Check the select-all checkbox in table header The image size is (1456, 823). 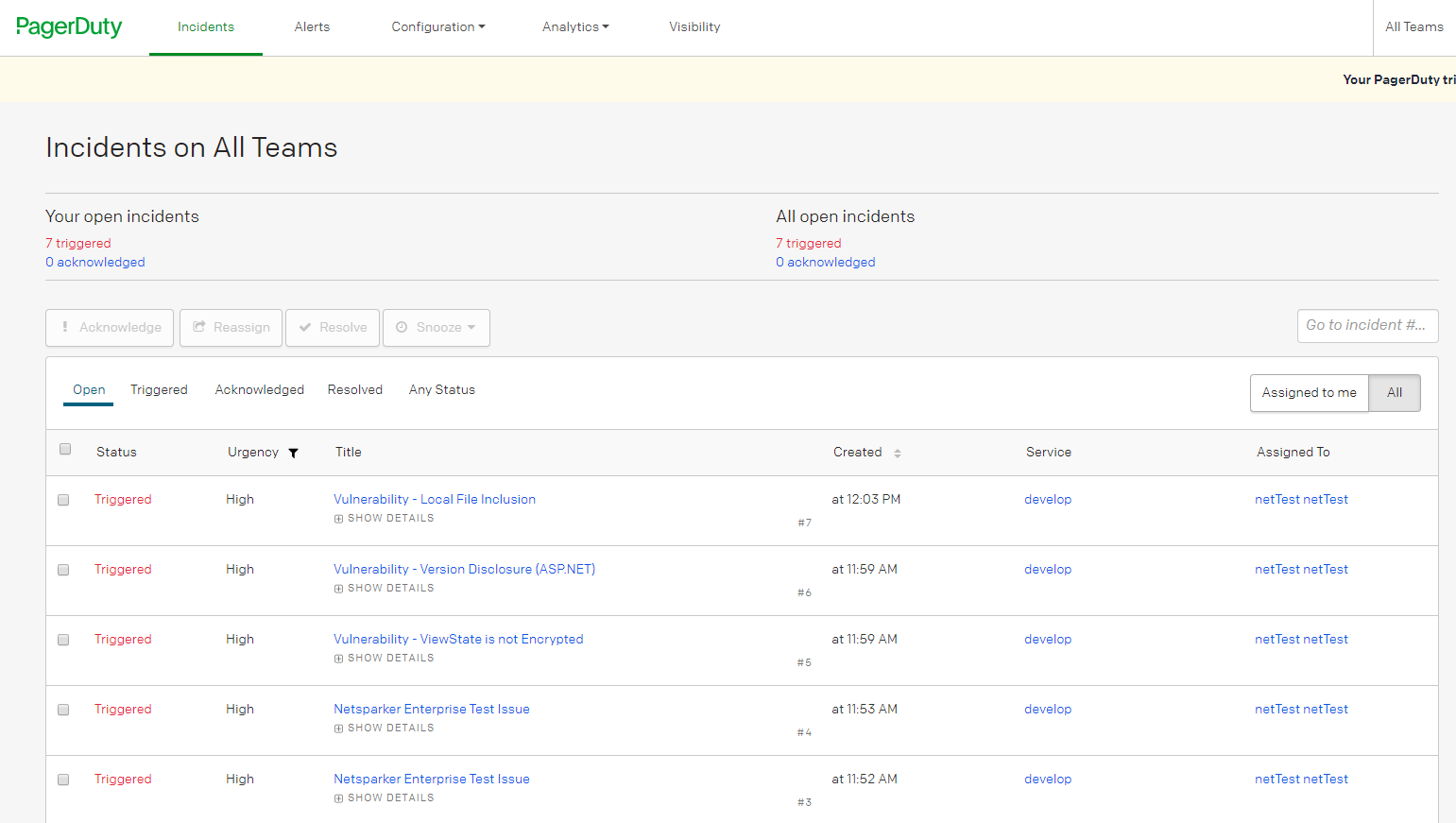tap(64, 449)
